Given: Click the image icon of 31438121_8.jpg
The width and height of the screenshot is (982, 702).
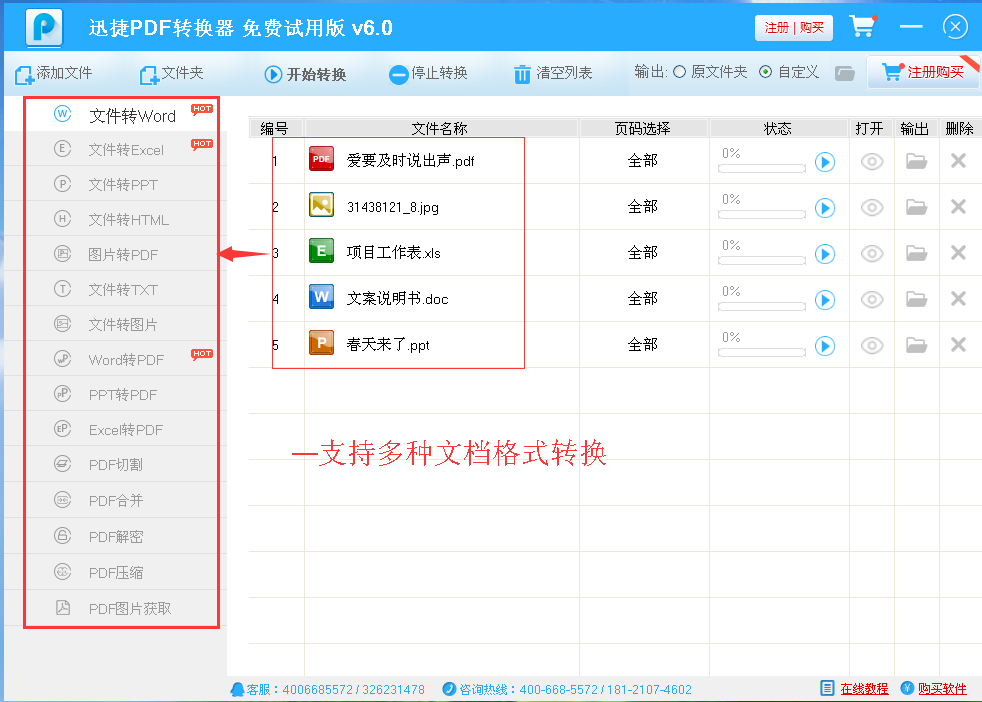Looking at the screenshot, I should [x=321, y=205].
